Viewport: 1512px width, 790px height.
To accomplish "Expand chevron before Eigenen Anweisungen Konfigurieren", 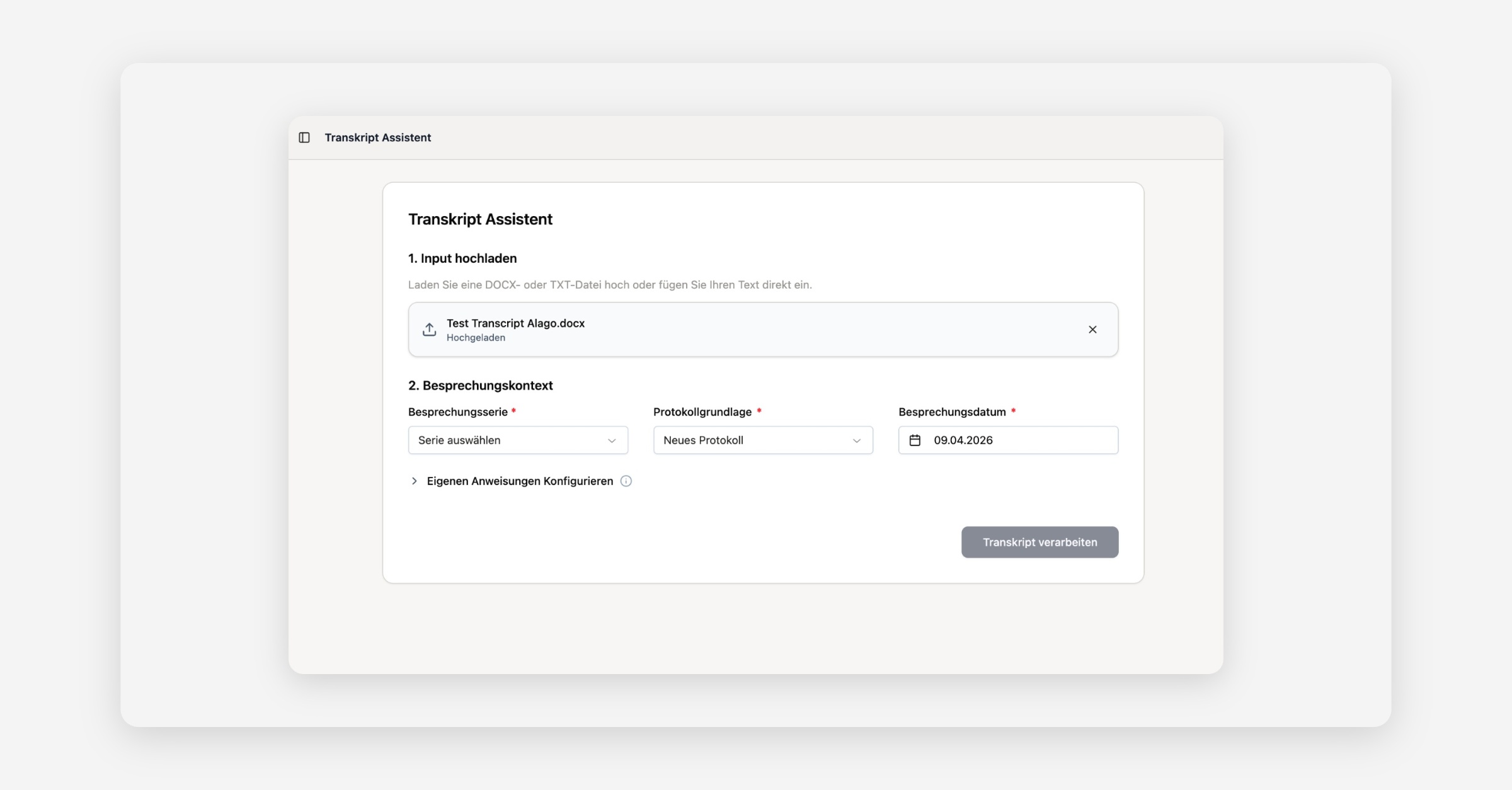I will click(414, 481).
